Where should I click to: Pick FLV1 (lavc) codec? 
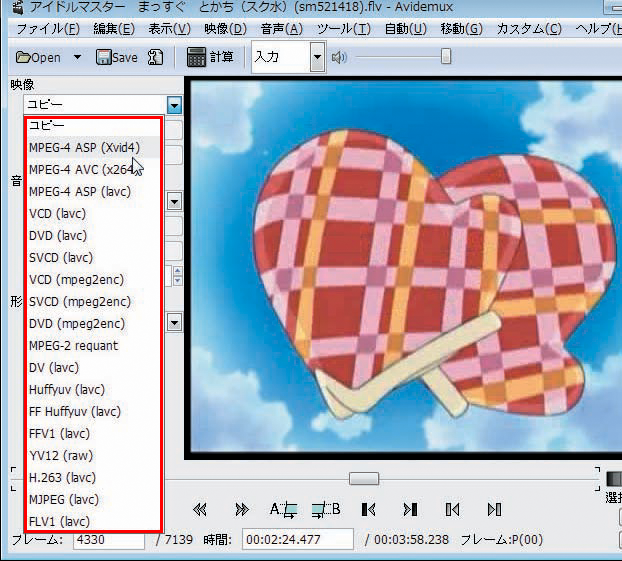93,521
